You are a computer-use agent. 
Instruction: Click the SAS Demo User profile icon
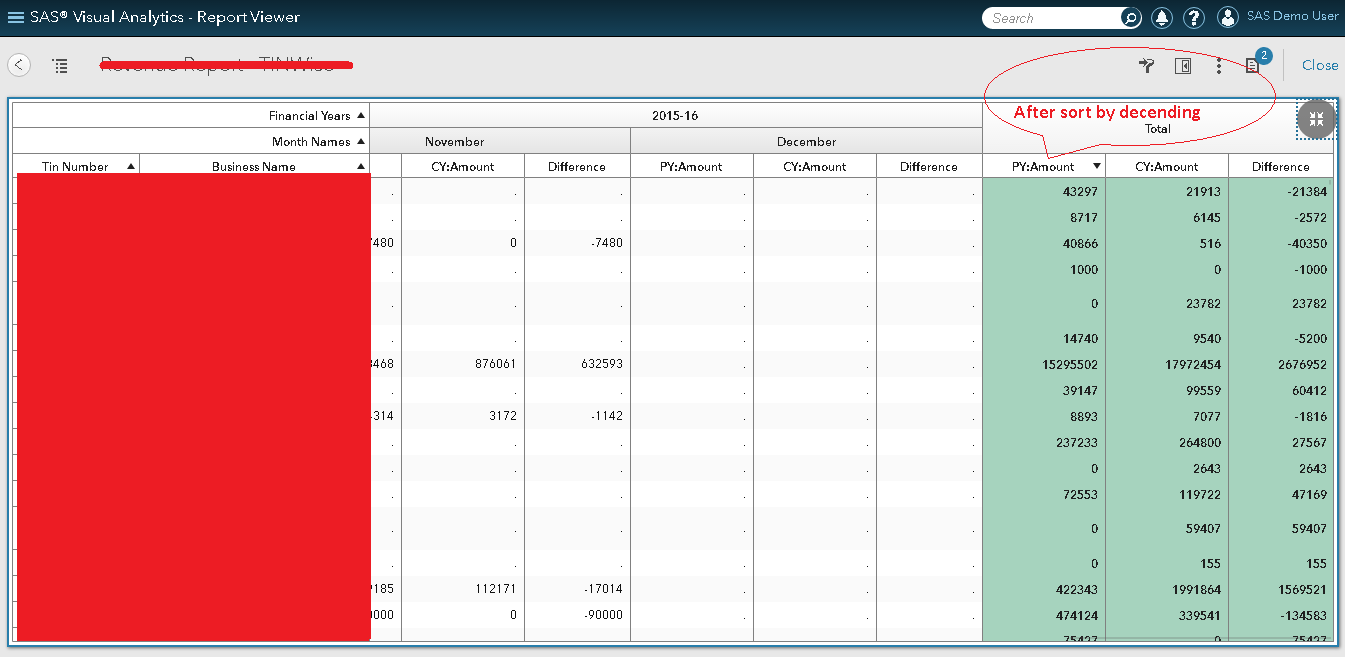point(1227,17)
